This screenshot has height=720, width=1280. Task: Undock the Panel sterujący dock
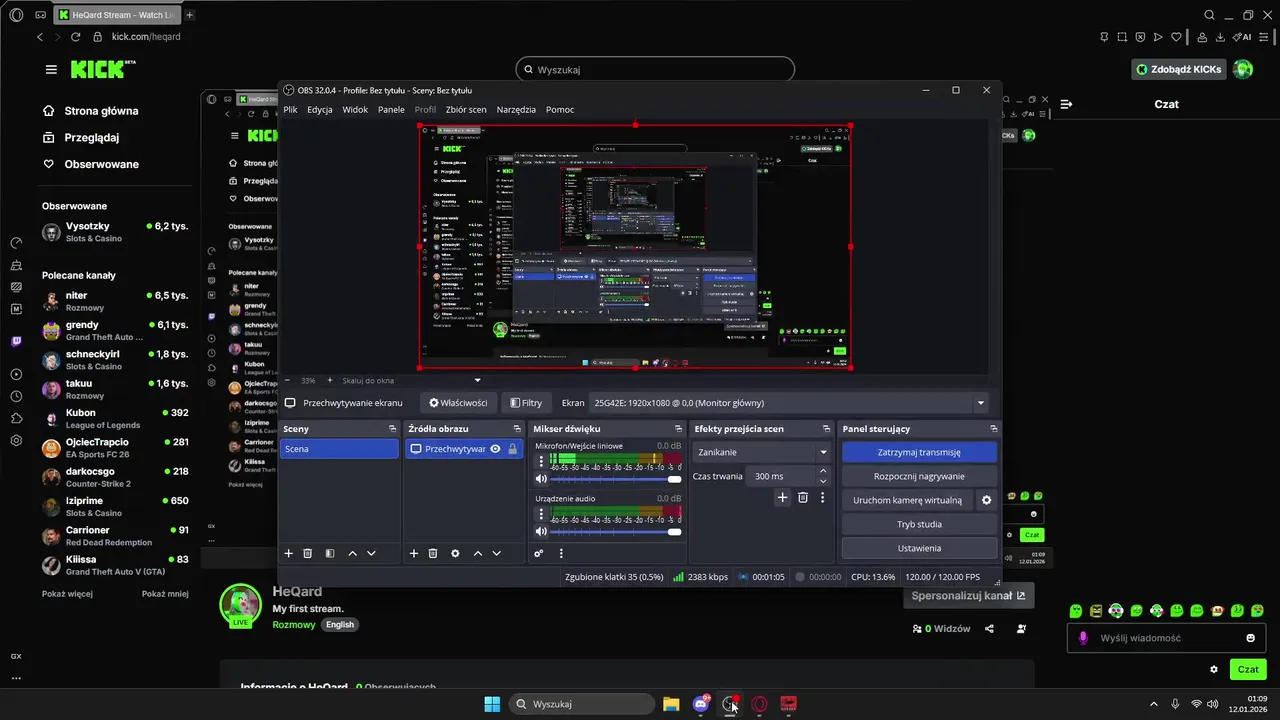994,428
